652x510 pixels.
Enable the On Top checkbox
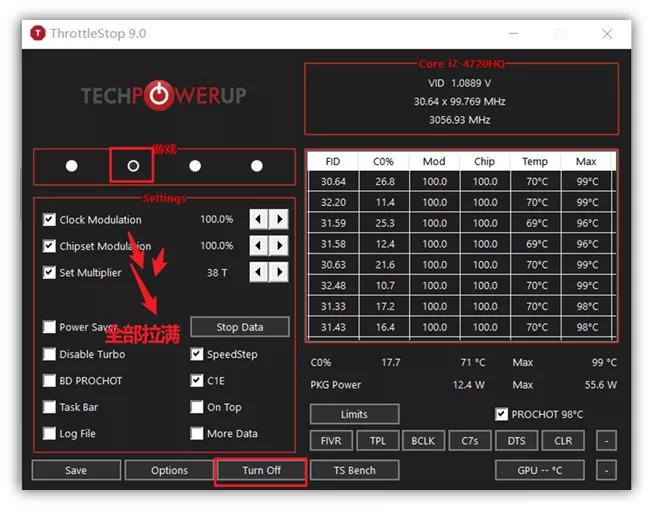197,407
